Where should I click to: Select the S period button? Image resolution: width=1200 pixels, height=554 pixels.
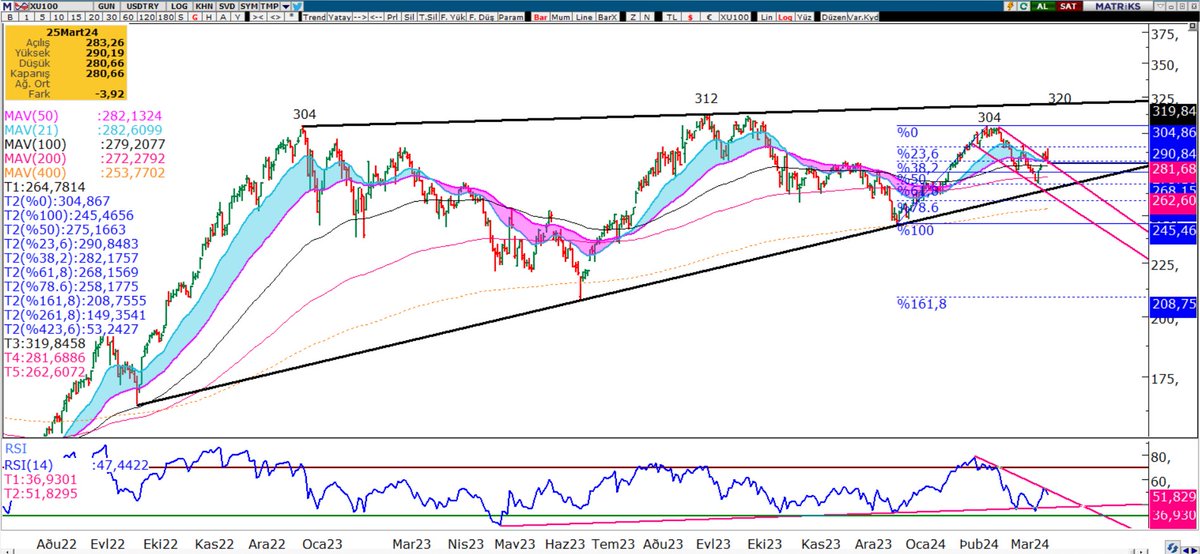click(181, 17)
